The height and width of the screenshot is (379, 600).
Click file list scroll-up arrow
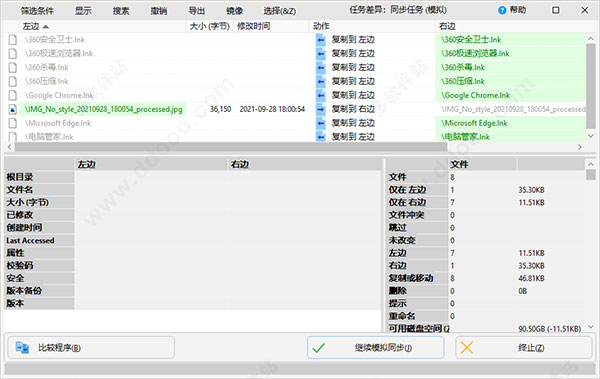591,38
